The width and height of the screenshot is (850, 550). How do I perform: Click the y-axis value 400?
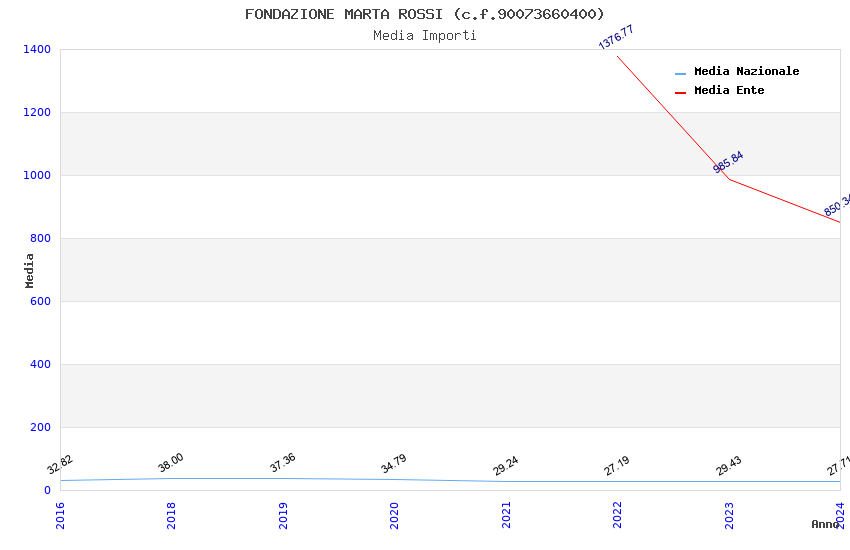click(x=40, y=364)
